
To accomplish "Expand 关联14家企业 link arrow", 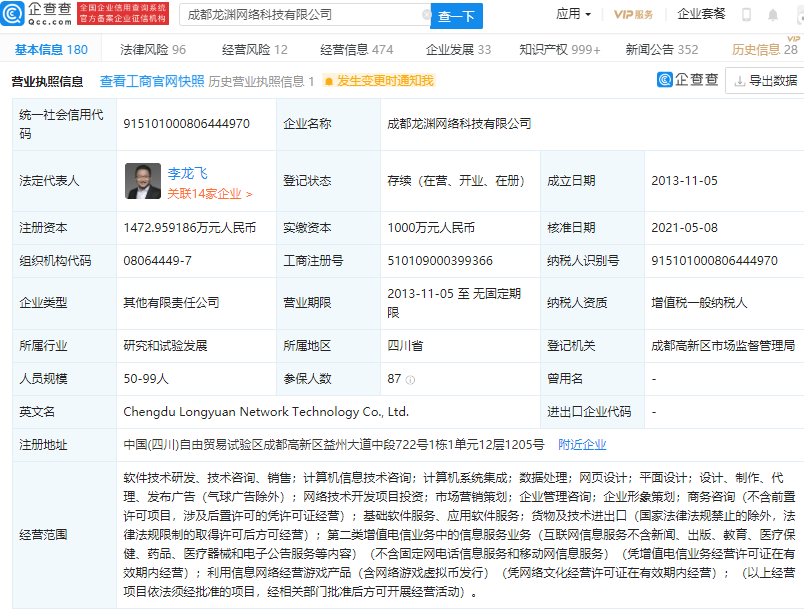I will 248,194.
